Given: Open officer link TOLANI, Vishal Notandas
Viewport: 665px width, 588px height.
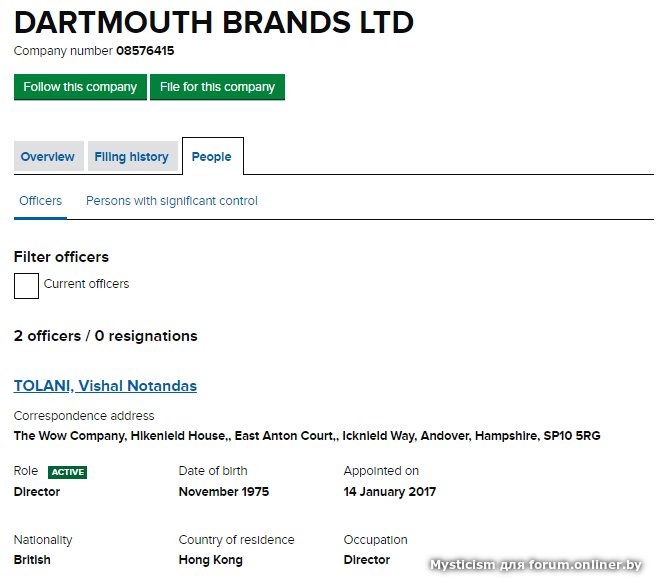Looking at the screenshot, I should (105, 386).
